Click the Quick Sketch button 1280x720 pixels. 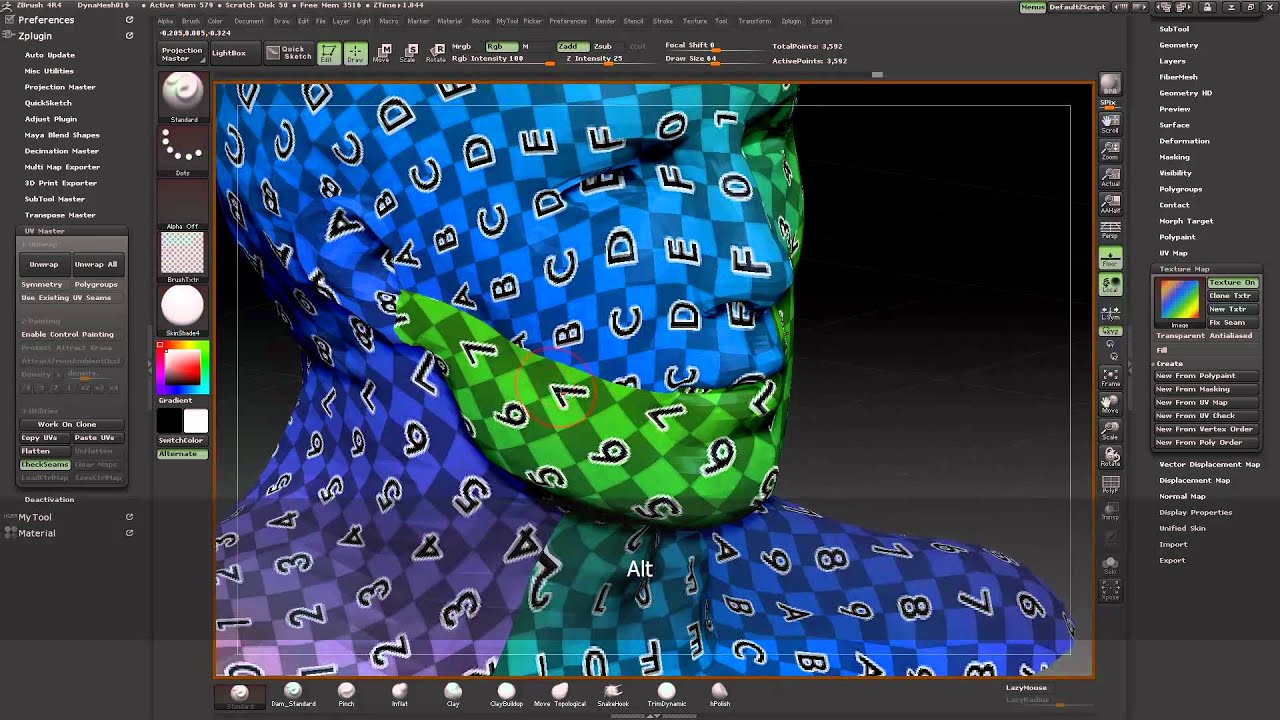pyautogui.click(x=289, y=53)
